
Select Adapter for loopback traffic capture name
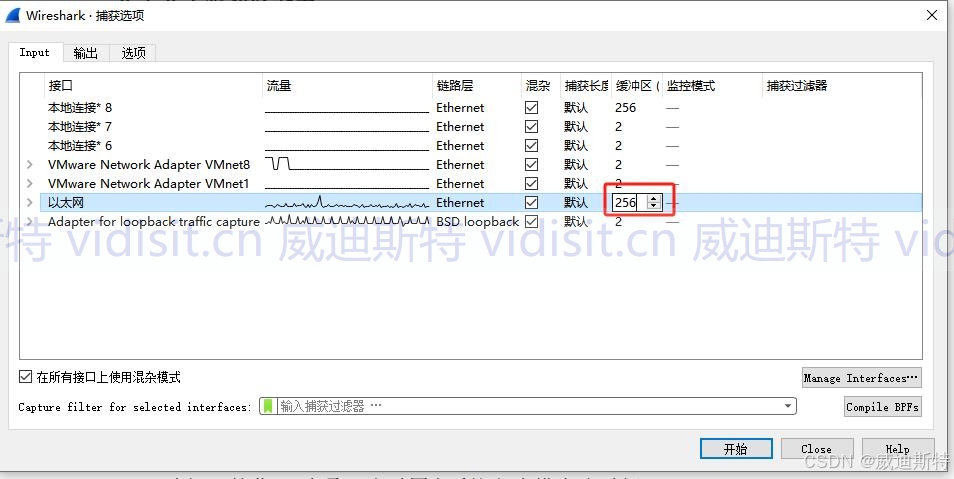[154, 222]
